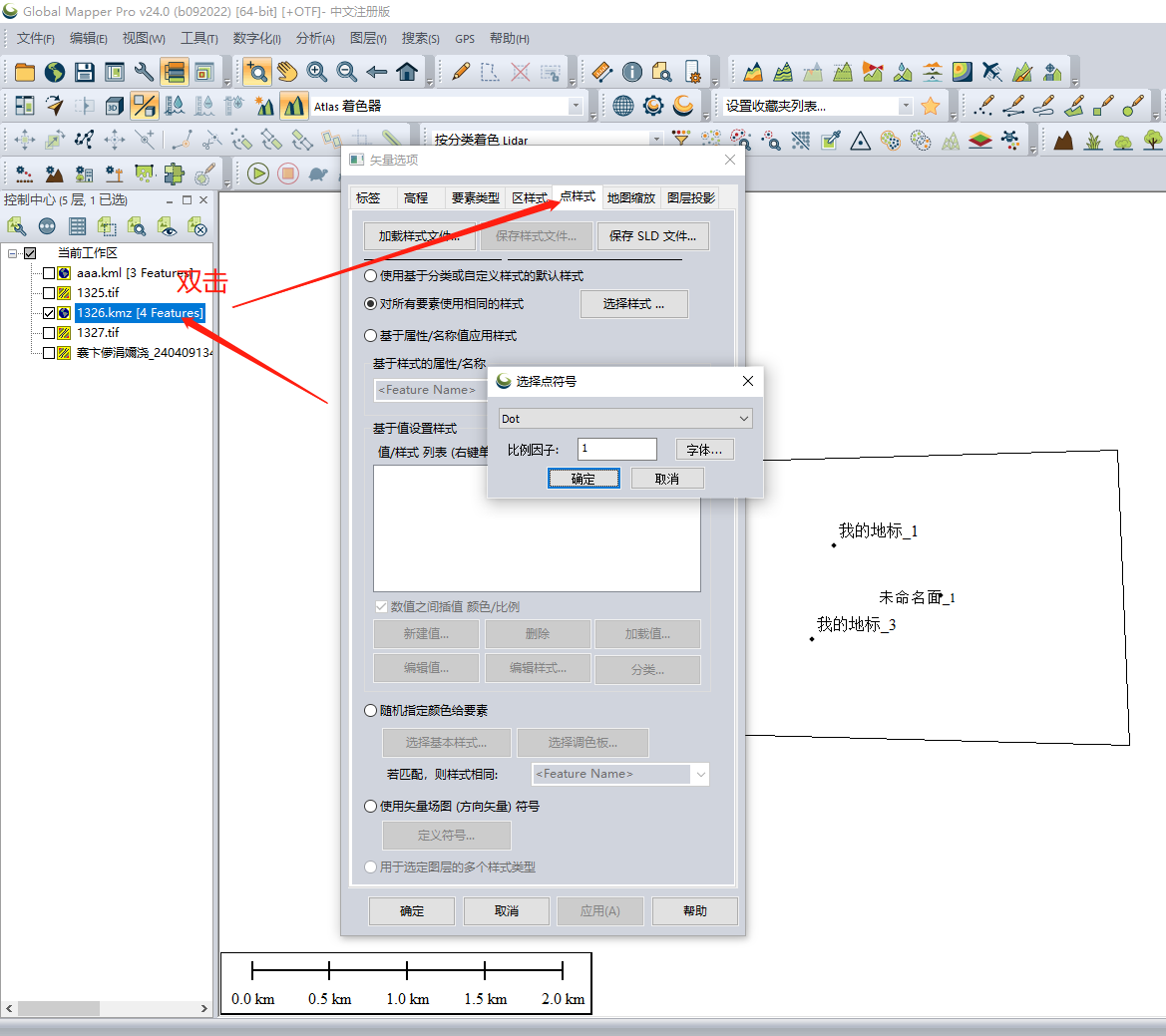Toggle aaa.kml layer checkbox
The image size is (1166, 1036).
[x=48, y=273]
